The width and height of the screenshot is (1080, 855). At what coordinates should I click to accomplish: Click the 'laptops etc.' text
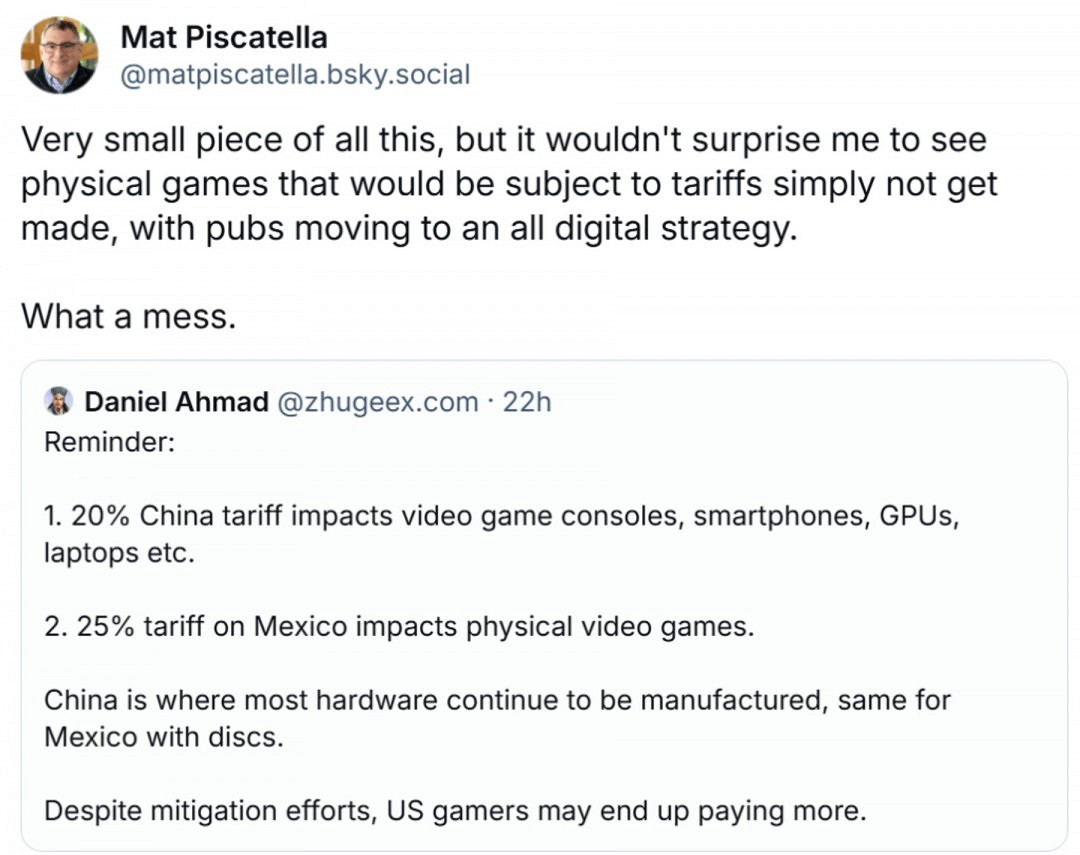pyautogui.click(x=118, y=552)
